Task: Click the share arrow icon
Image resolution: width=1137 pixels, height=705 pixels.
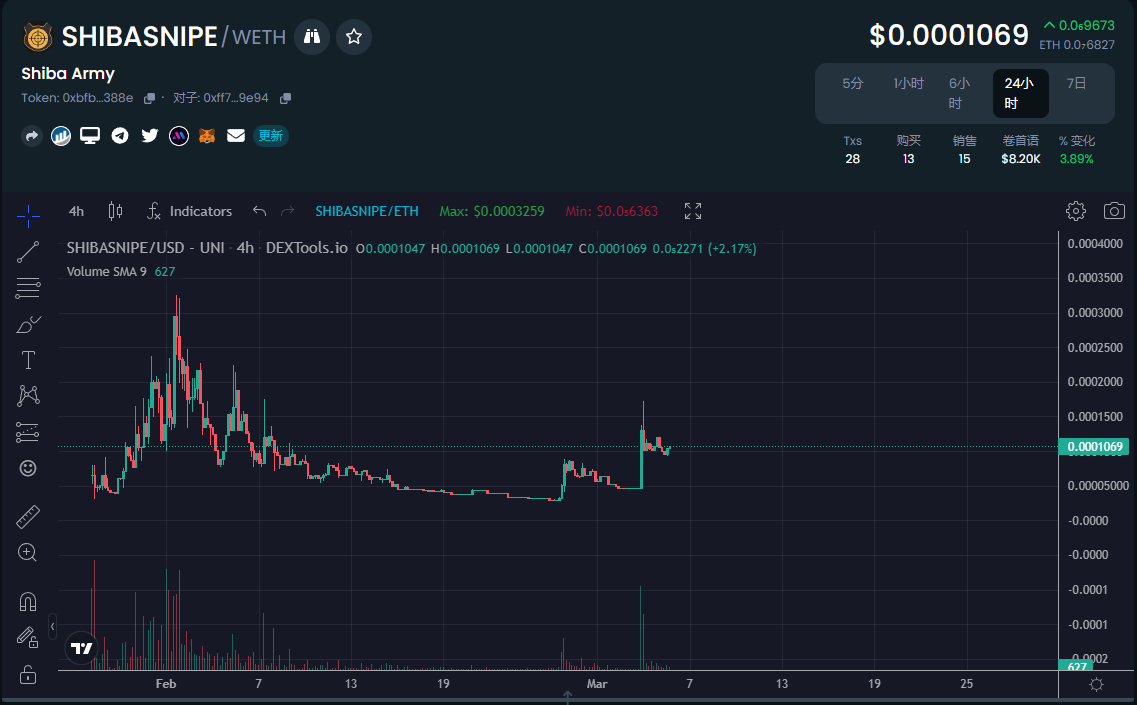Action: pyautogui.click(x=32, y=136)
